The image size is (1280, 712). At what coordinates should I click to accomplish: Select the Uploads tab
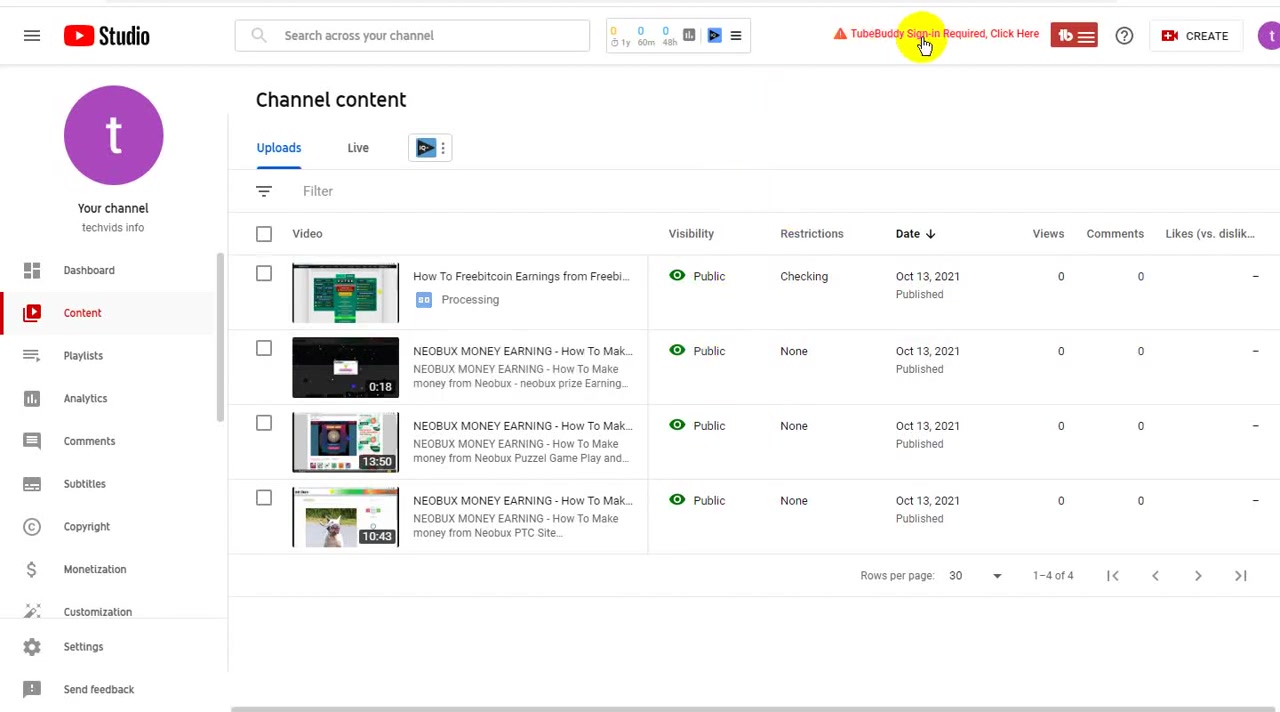tap(279, 148)
